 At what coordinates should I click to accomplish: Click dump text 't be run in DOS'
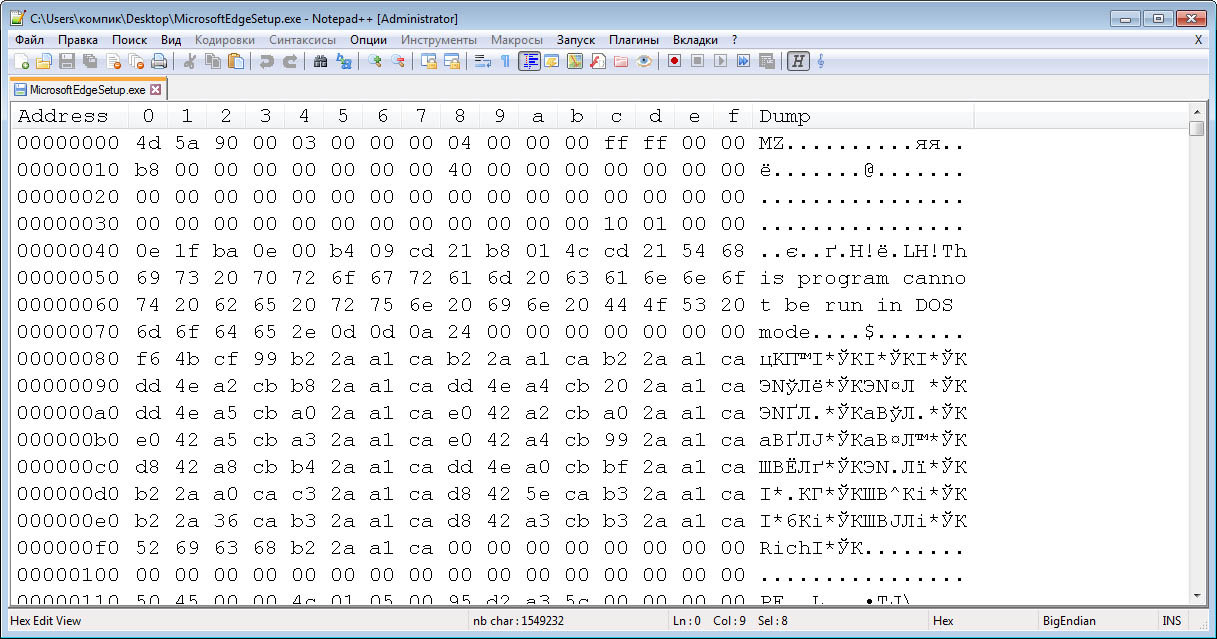coord(856,305)
